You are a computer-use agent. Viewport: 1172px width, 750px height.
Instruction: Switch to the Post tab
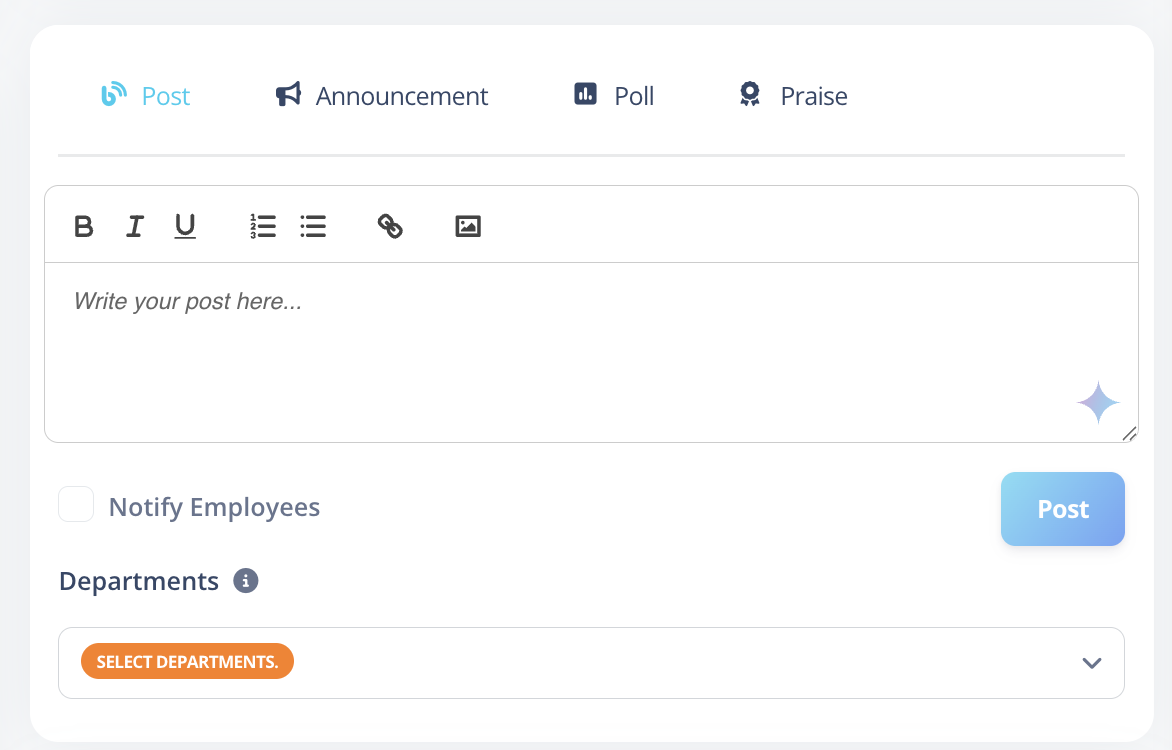click(146, 96)
